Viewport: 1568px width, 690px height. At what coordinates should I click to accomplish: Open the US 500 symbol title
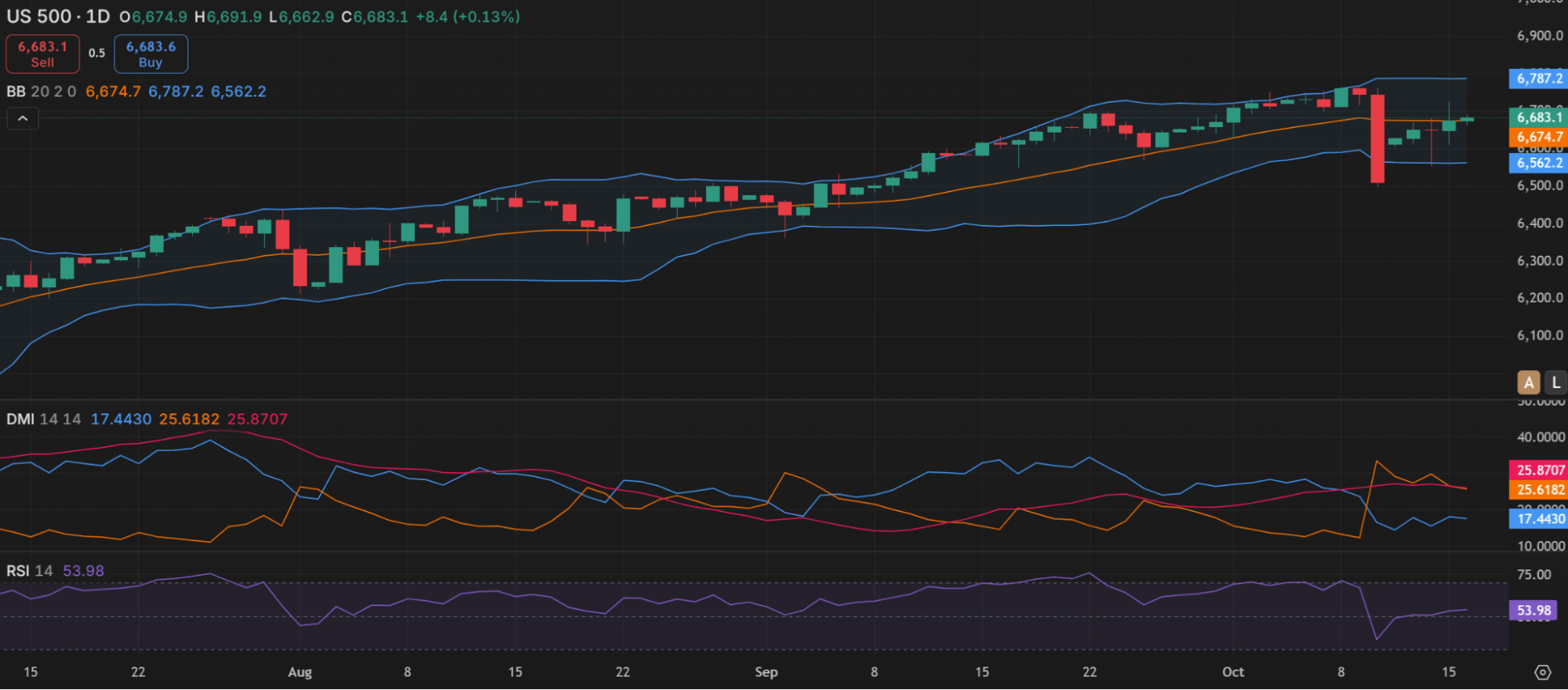[39, 16]
